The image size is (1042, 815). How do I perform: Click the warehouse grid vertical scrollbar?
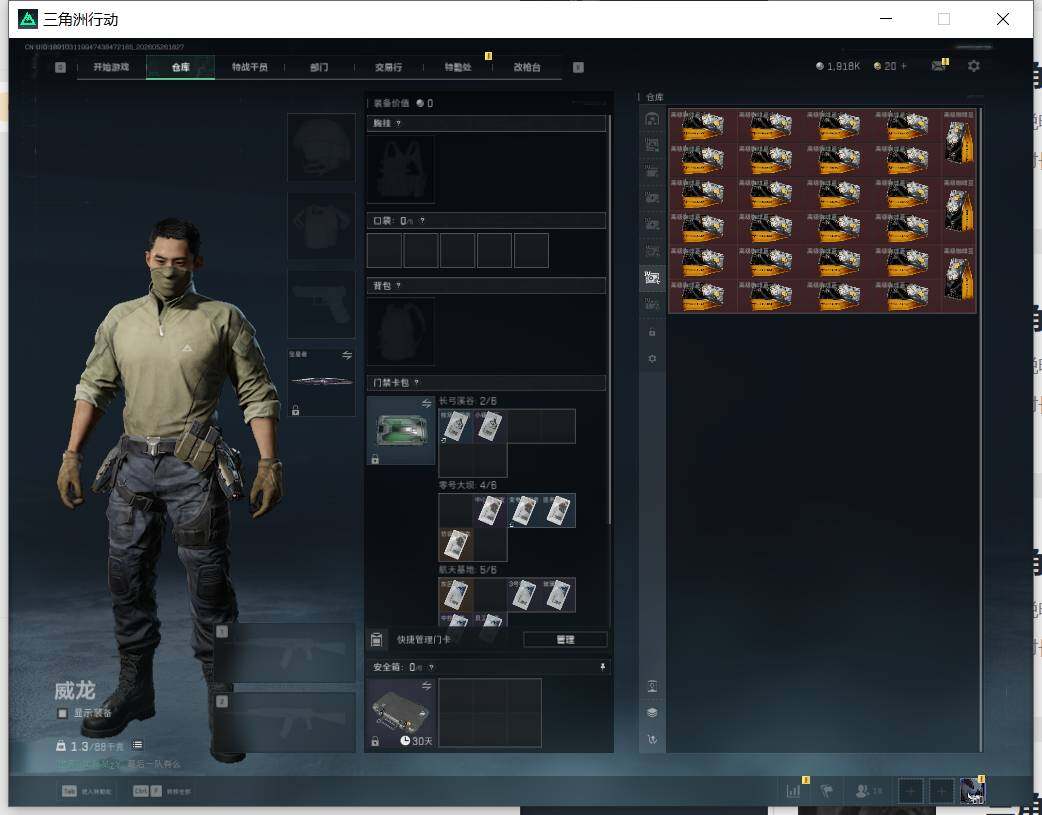(980, 429)
